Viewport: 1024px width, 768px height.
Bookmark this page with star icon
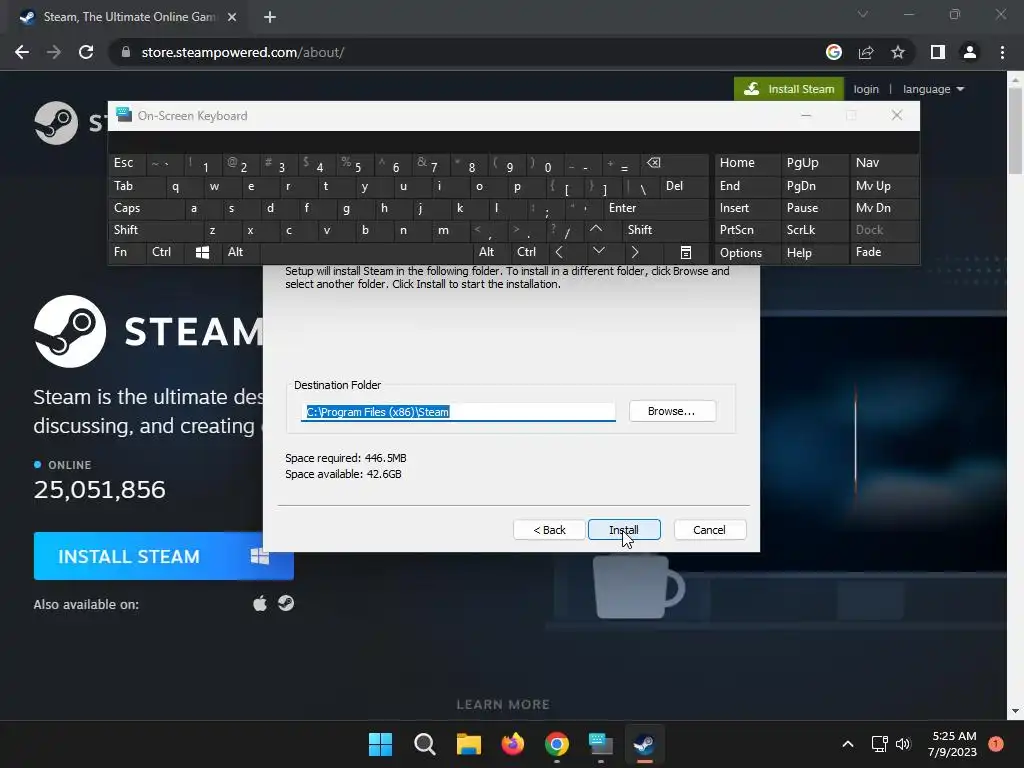tap(898, 52)
